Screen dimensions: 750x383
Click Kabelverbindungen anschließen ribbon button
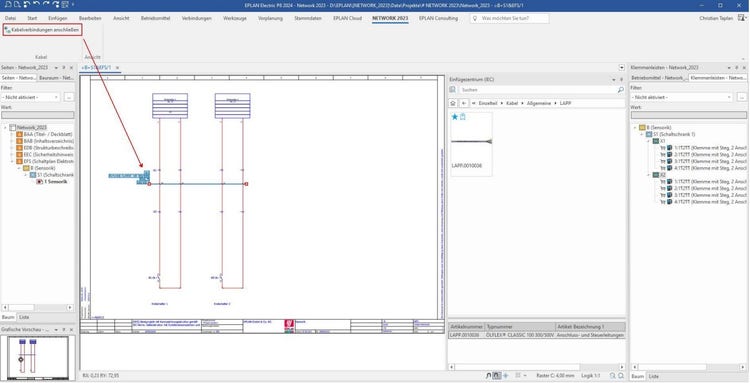tap(42, 30)
